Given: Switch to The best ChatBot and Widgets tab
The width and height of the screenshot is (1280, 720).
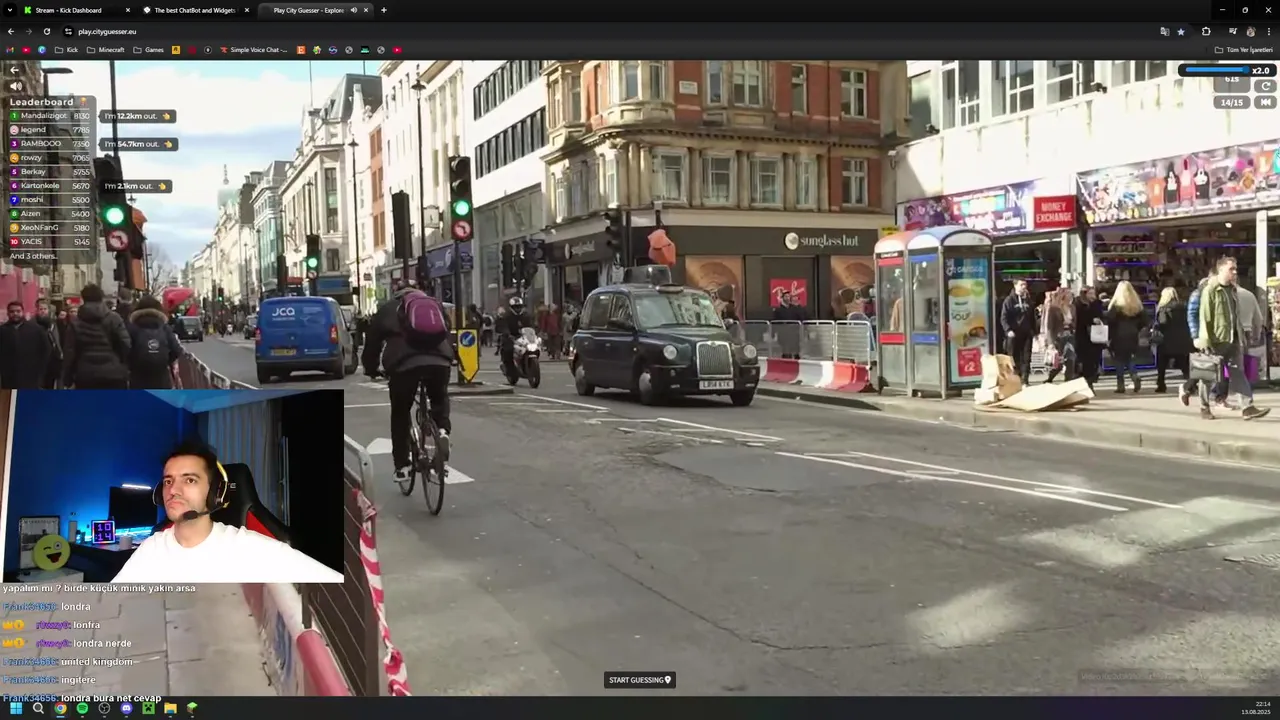Looking at the screenshot, I should point(194,10).
